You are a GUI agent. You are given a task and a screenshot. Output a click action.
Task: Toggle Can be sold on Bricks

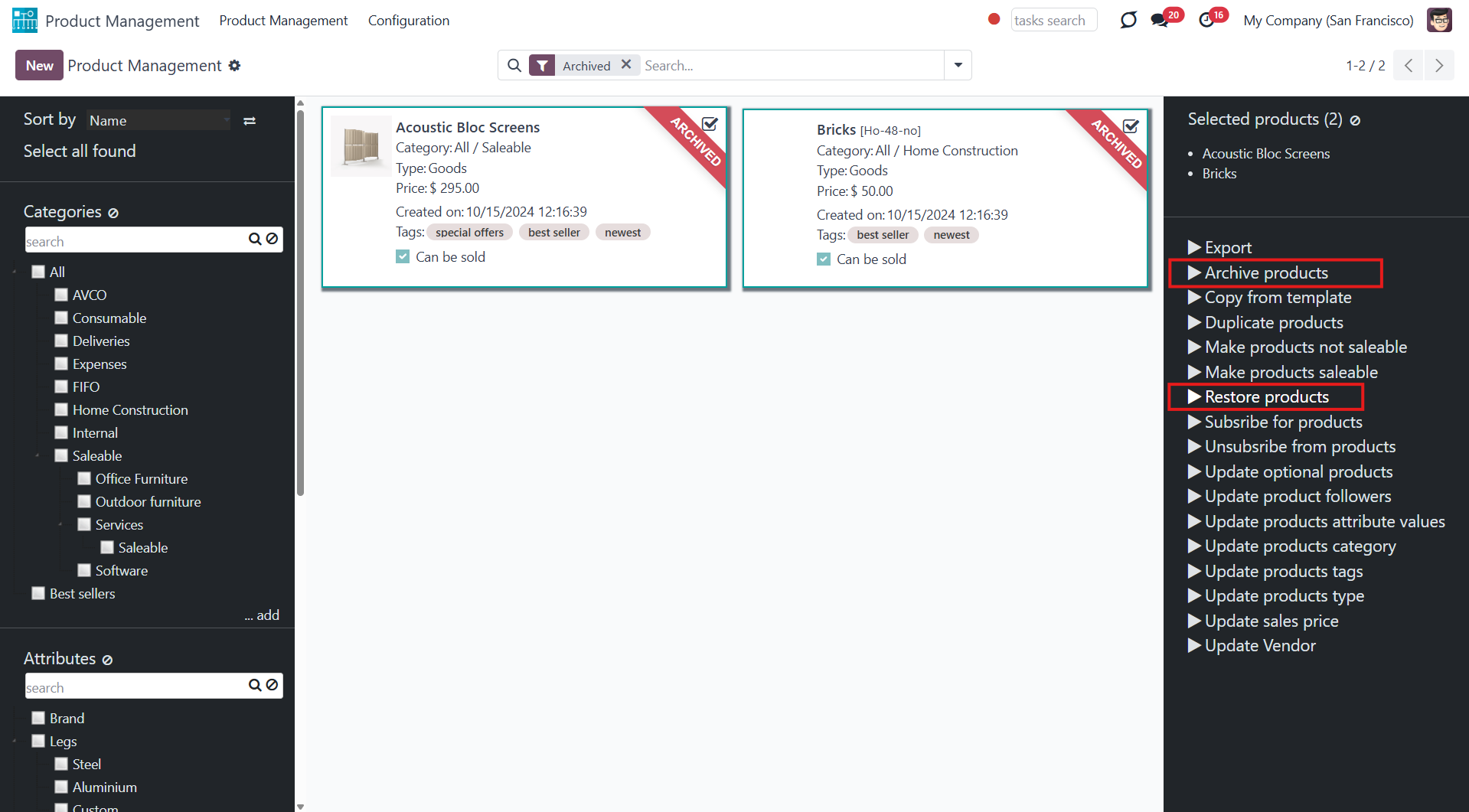(824, 259)
